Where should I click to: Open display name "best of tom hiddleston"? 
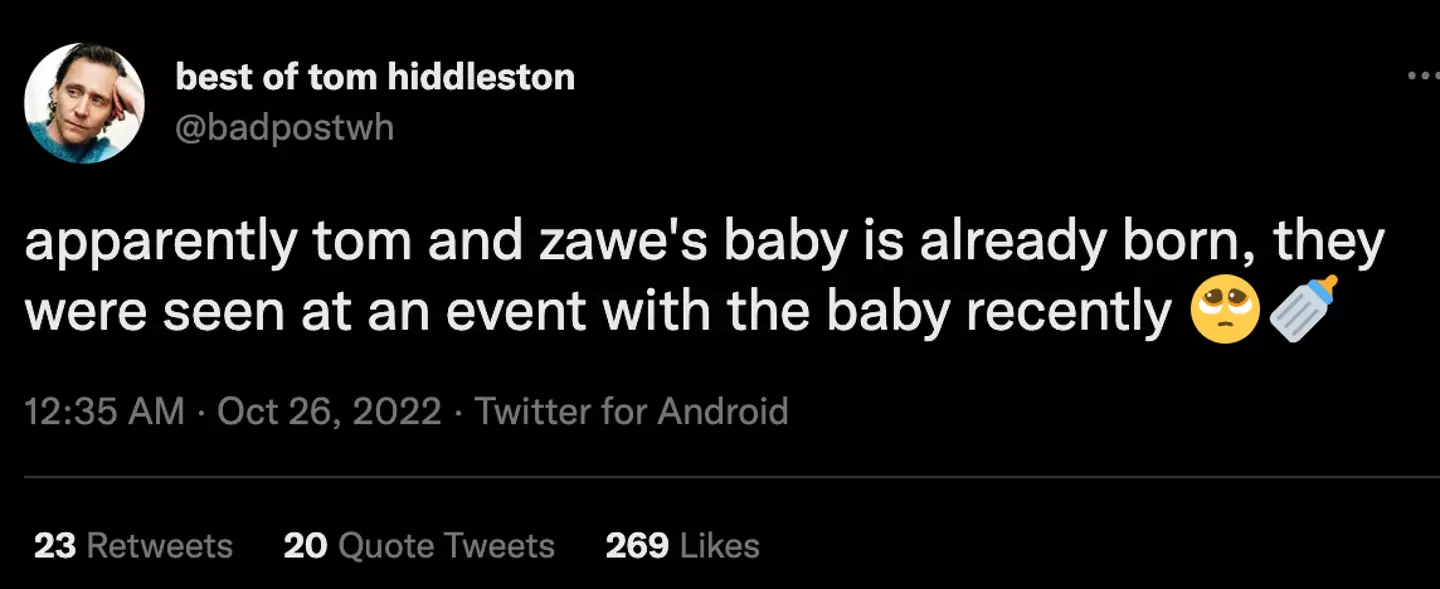375,77
